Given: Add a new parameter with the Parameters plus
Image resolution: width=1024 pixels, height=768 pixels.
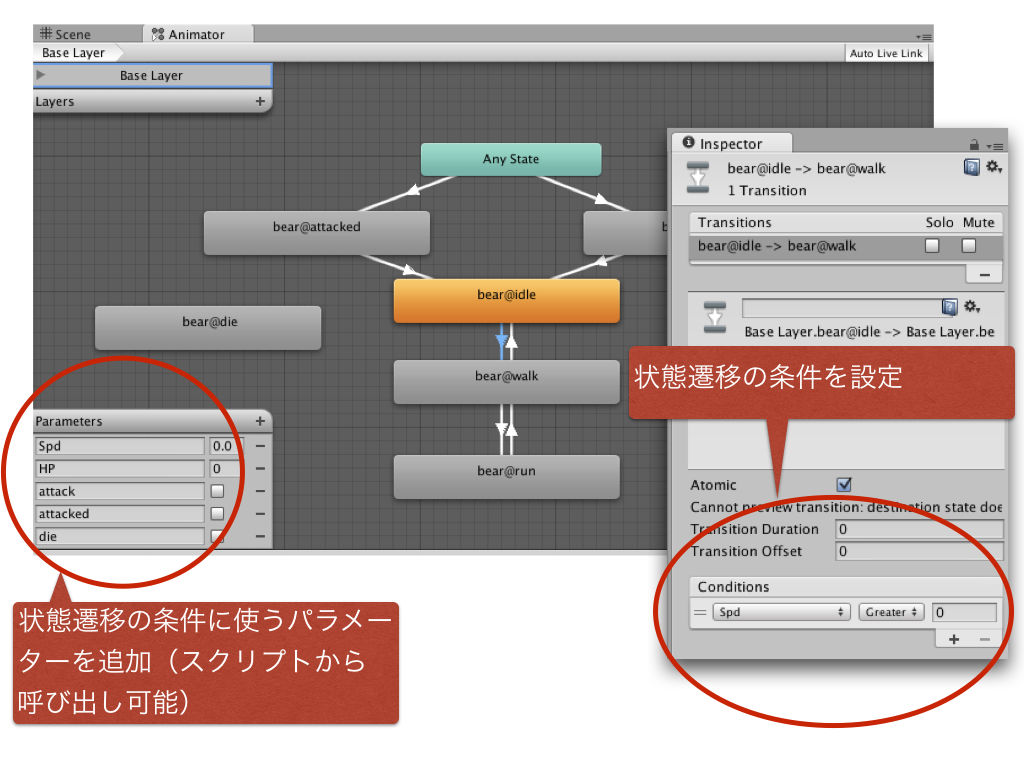Looking at the screenshot, I should click(x=260, y=421).
